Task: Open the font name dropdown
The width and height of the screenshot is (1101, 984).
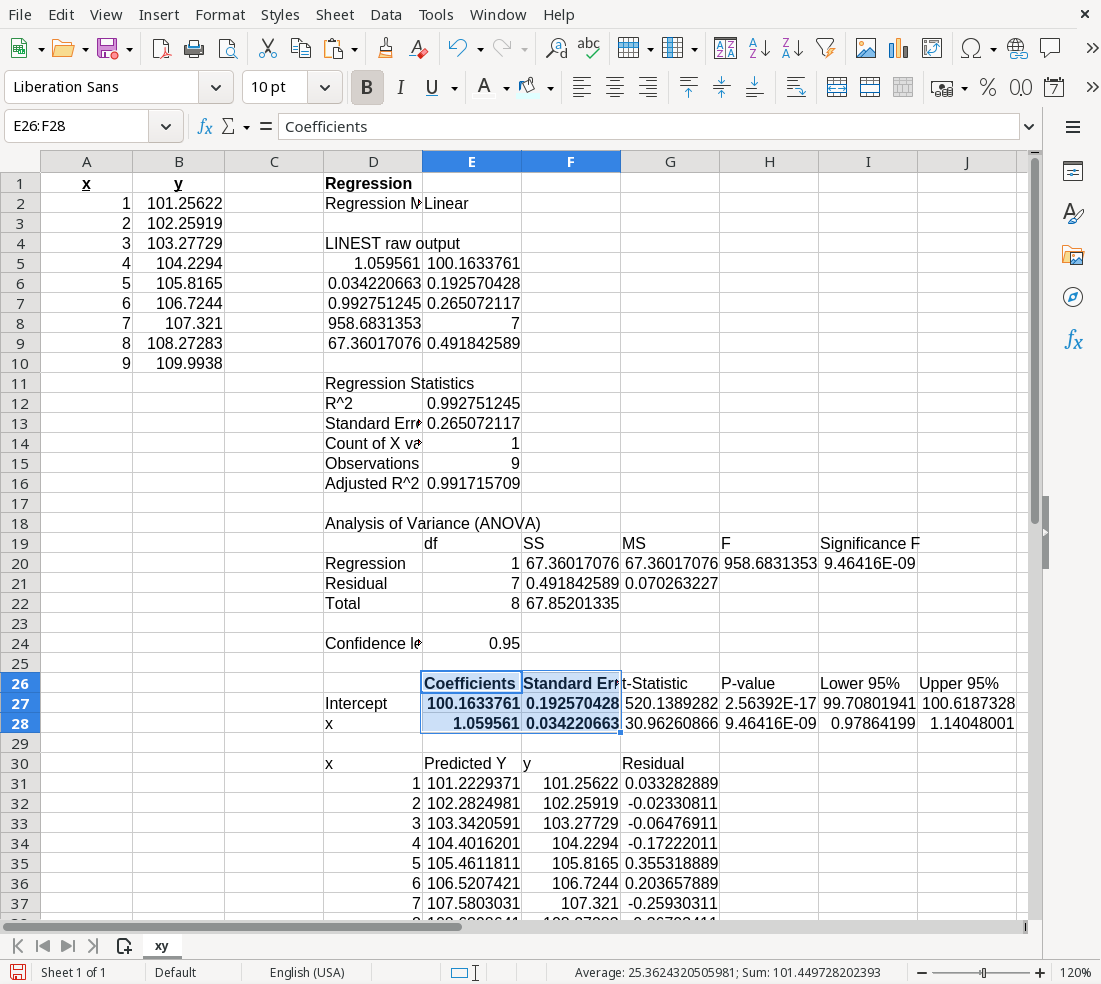Action: click(x=216, y=87)
